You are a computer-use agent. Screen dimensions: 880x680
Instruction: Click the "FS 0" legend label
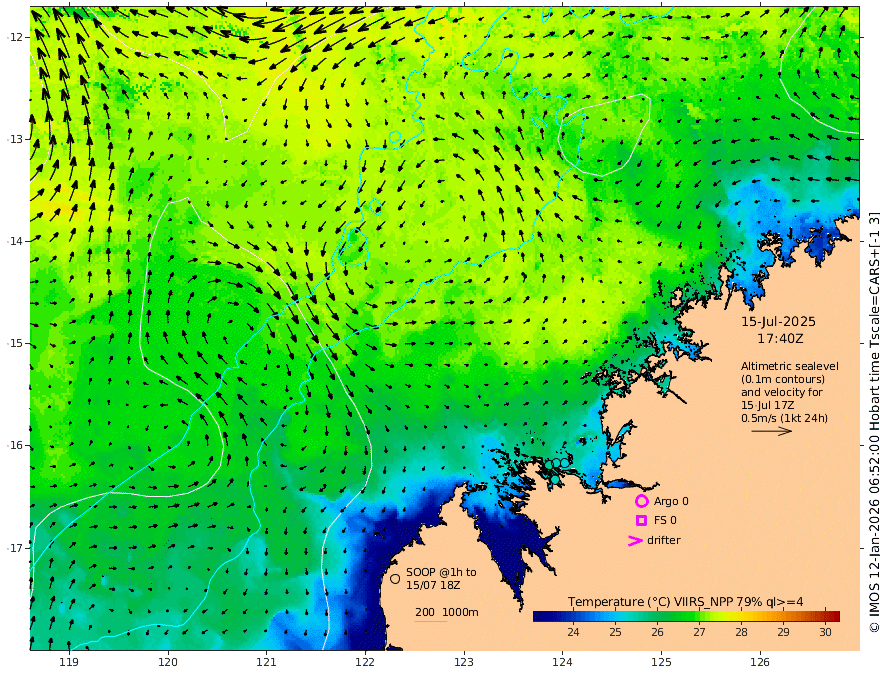665,521
